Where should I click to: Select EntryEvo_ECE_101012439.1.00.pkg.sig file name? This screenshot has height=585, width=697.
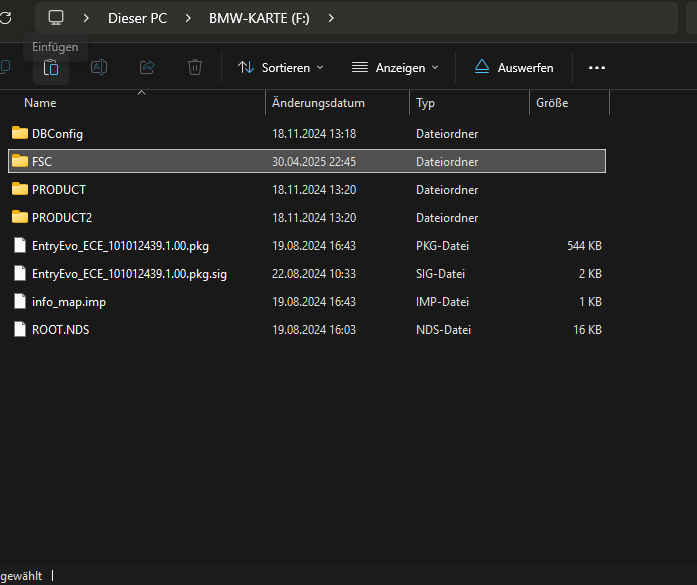coord(129,274)
